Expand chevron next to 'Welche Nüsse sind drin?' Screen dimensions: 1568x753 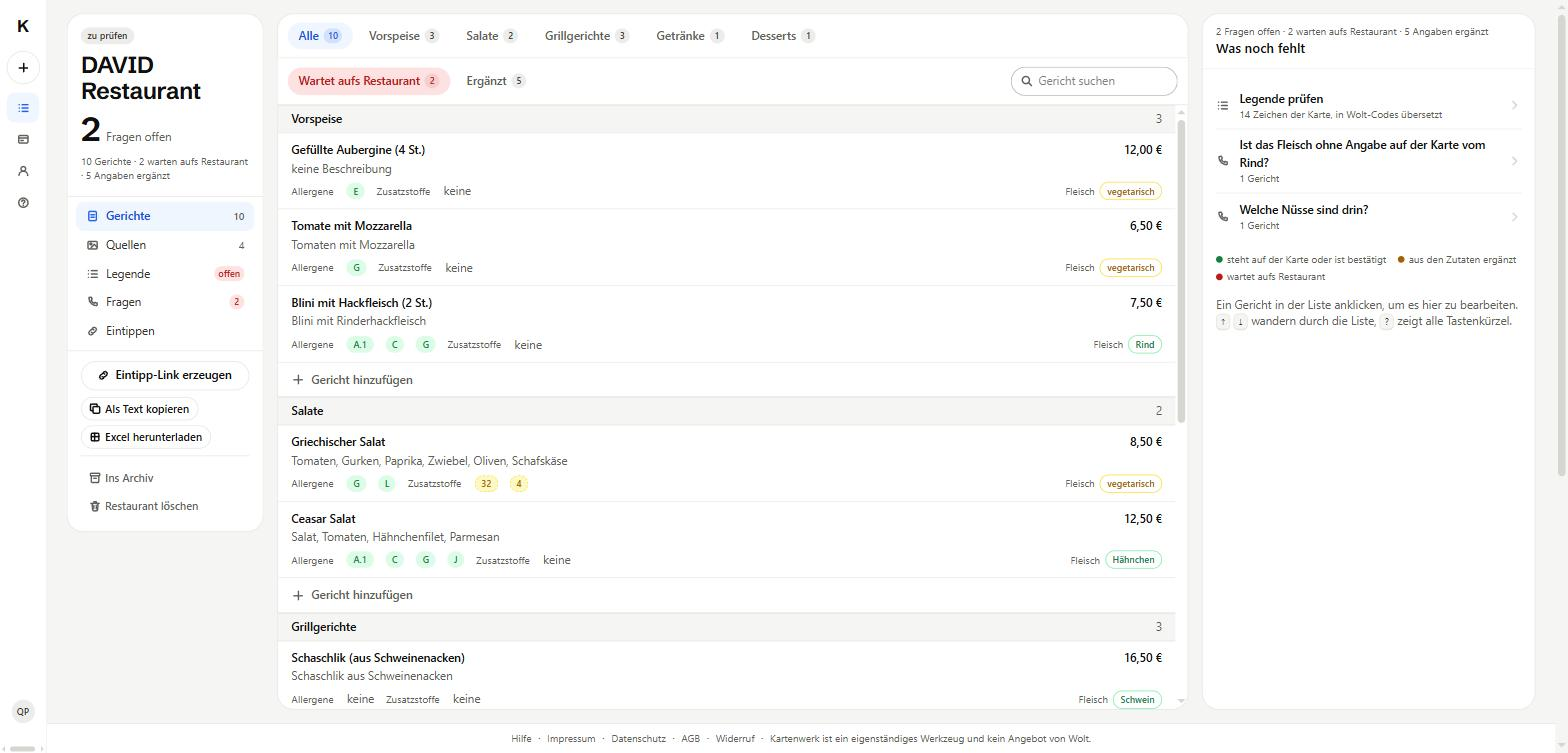pos(1514,217)
